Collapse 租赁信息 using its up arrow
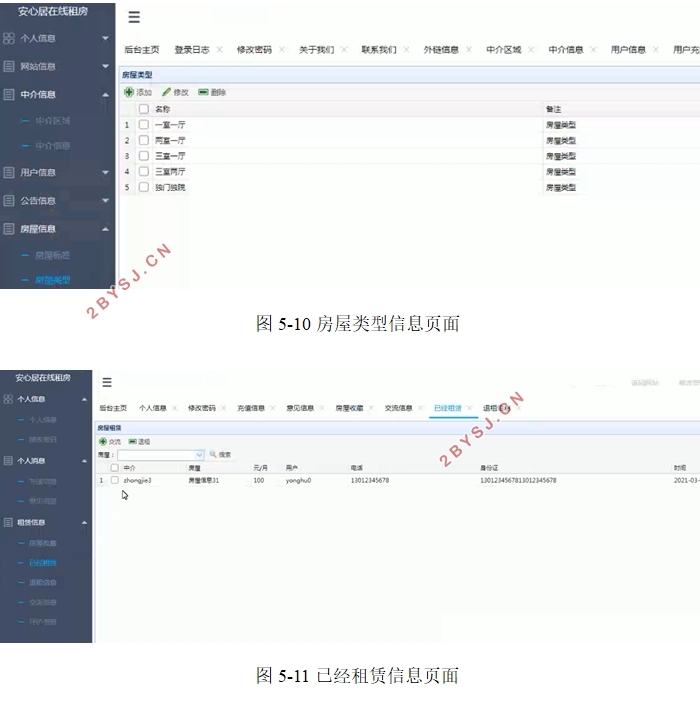Image resolution: width=700 pixels, height=728 pixels. (x=84, y=523)
